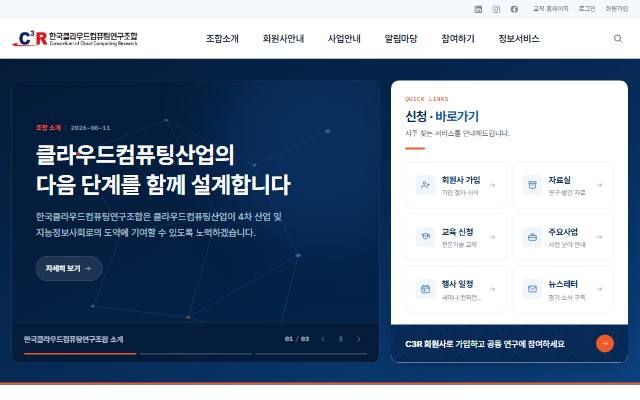
Task: Click the QUICK LINKS label
Action: (427, 99)
